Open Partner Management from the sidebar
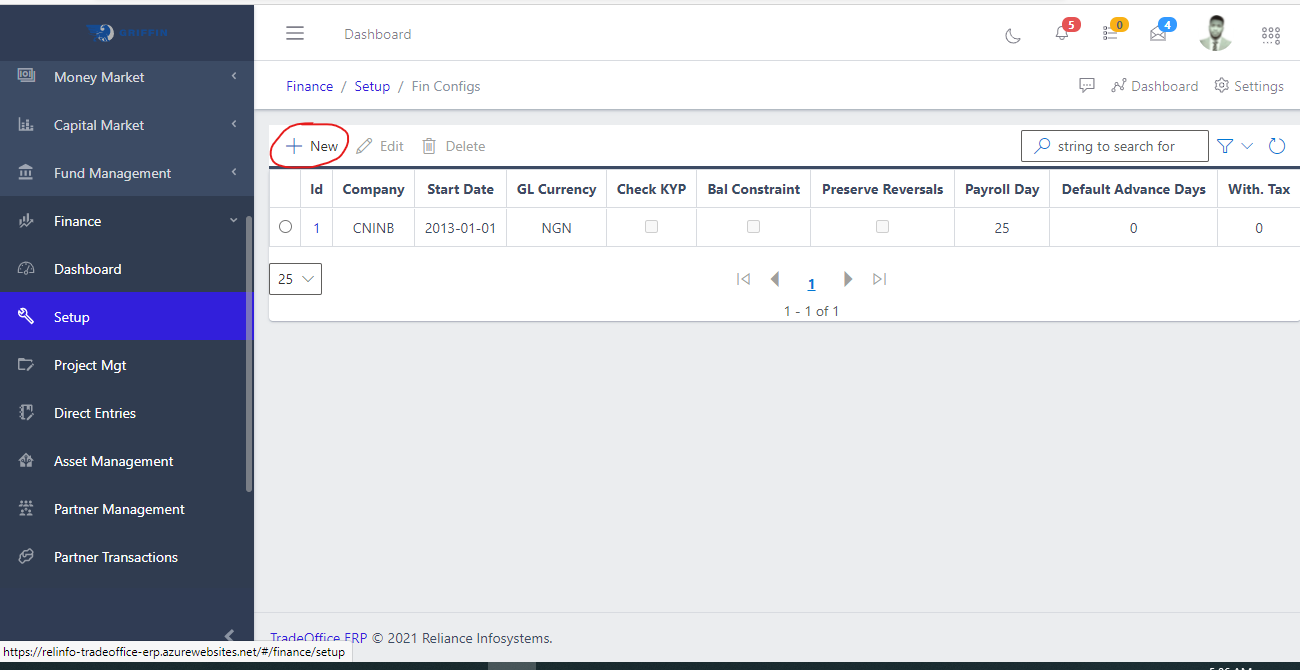 click(x=119, y=509)
